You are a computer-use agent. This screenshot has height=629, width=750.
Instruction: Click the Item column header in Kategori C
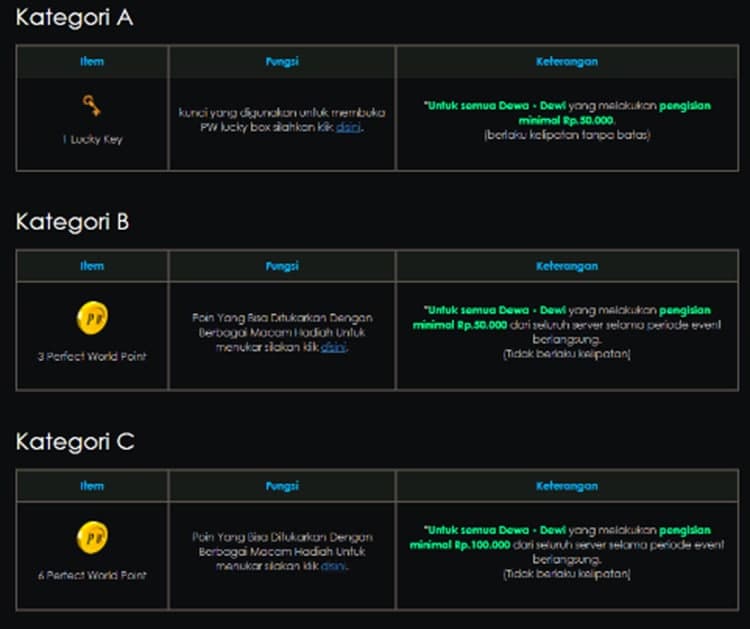[x=92, y=486]
